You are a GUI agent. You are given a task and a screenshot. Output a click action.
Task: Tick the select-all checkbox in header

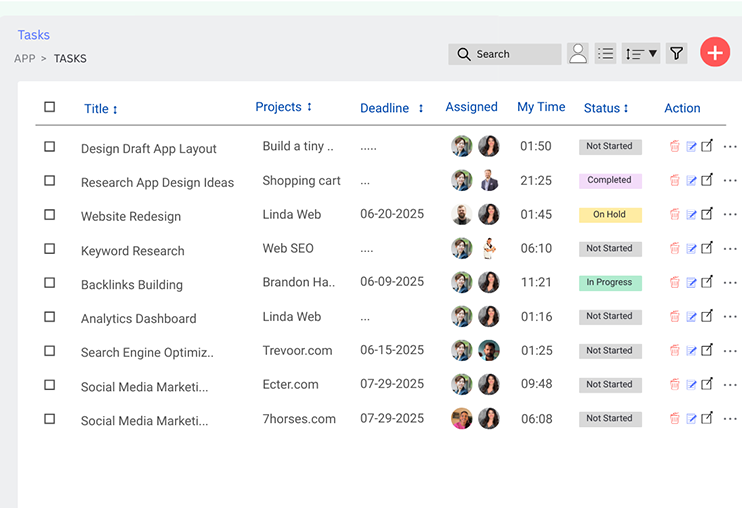(50, 107)
